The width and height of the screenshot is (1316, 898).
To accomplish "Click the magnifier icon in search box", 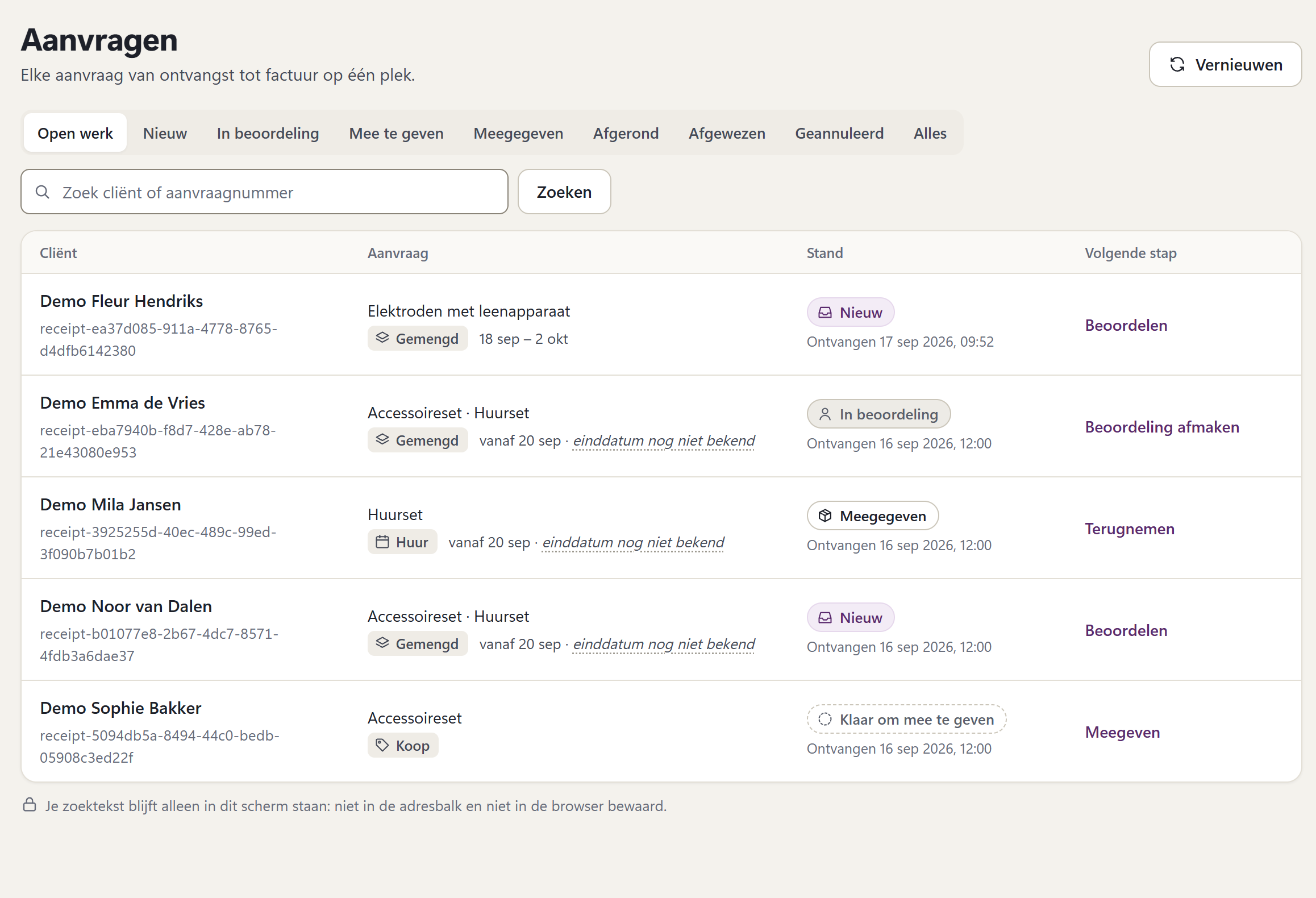I will 43,192.
